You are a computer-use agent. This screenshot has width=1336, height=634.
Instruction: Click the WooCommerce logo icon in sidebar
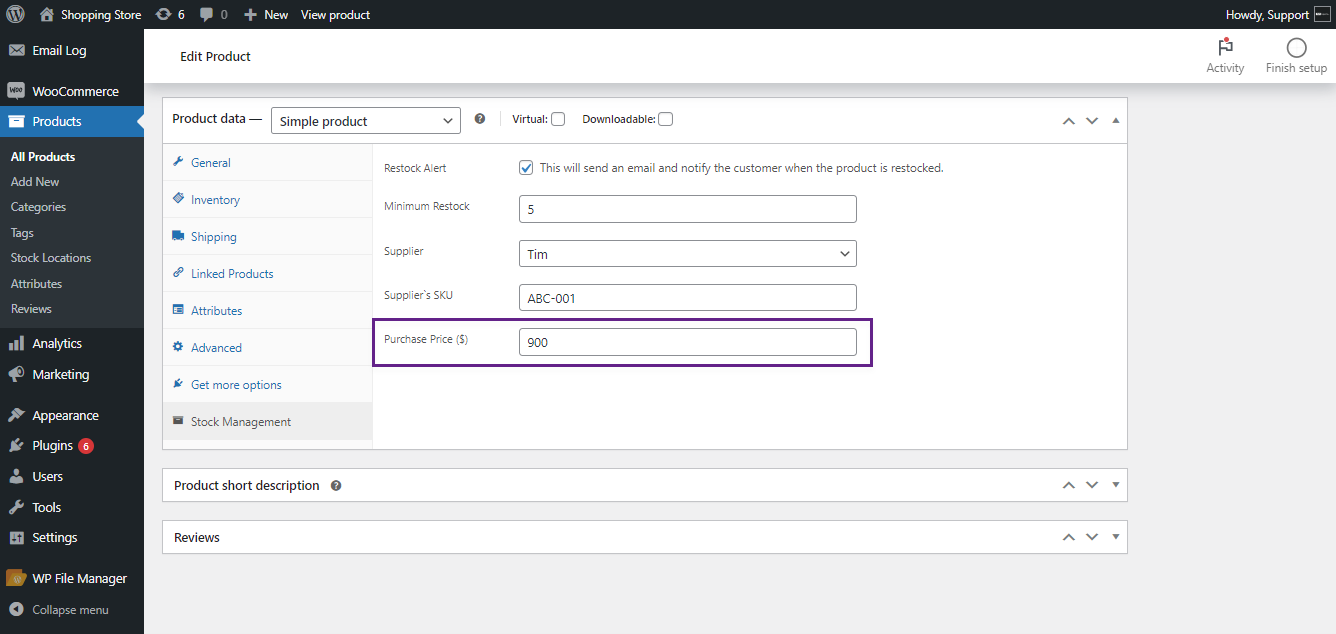point(16,91)
